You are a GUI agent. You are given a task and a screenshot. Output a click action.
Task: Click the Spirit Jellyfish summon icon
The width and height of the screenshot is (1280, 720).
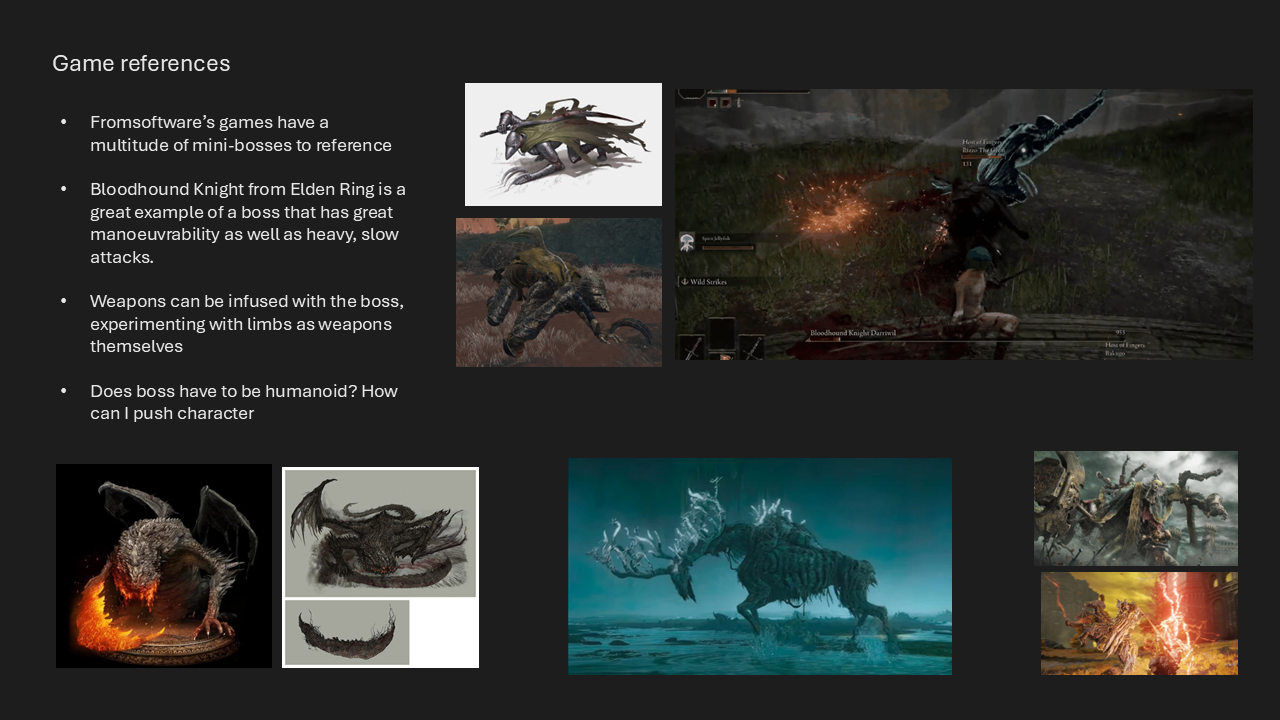click(688, 242)
